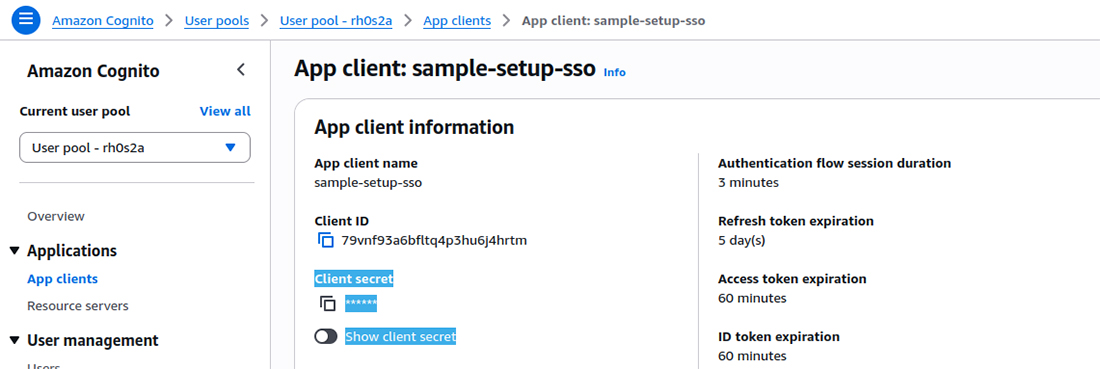Click the Refresh token expiration label
Viewport: 1100px width, 369px height.
[x=796, y=221]
